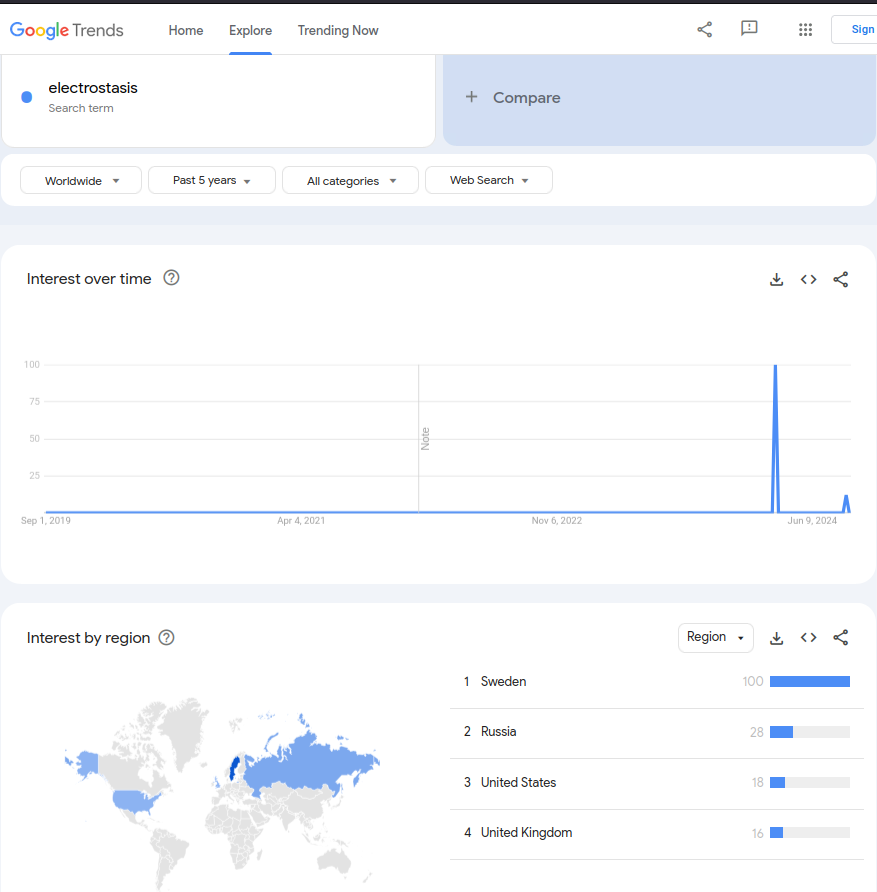
Task: Add a comparison term with Compare
Action: pos(659,98)
